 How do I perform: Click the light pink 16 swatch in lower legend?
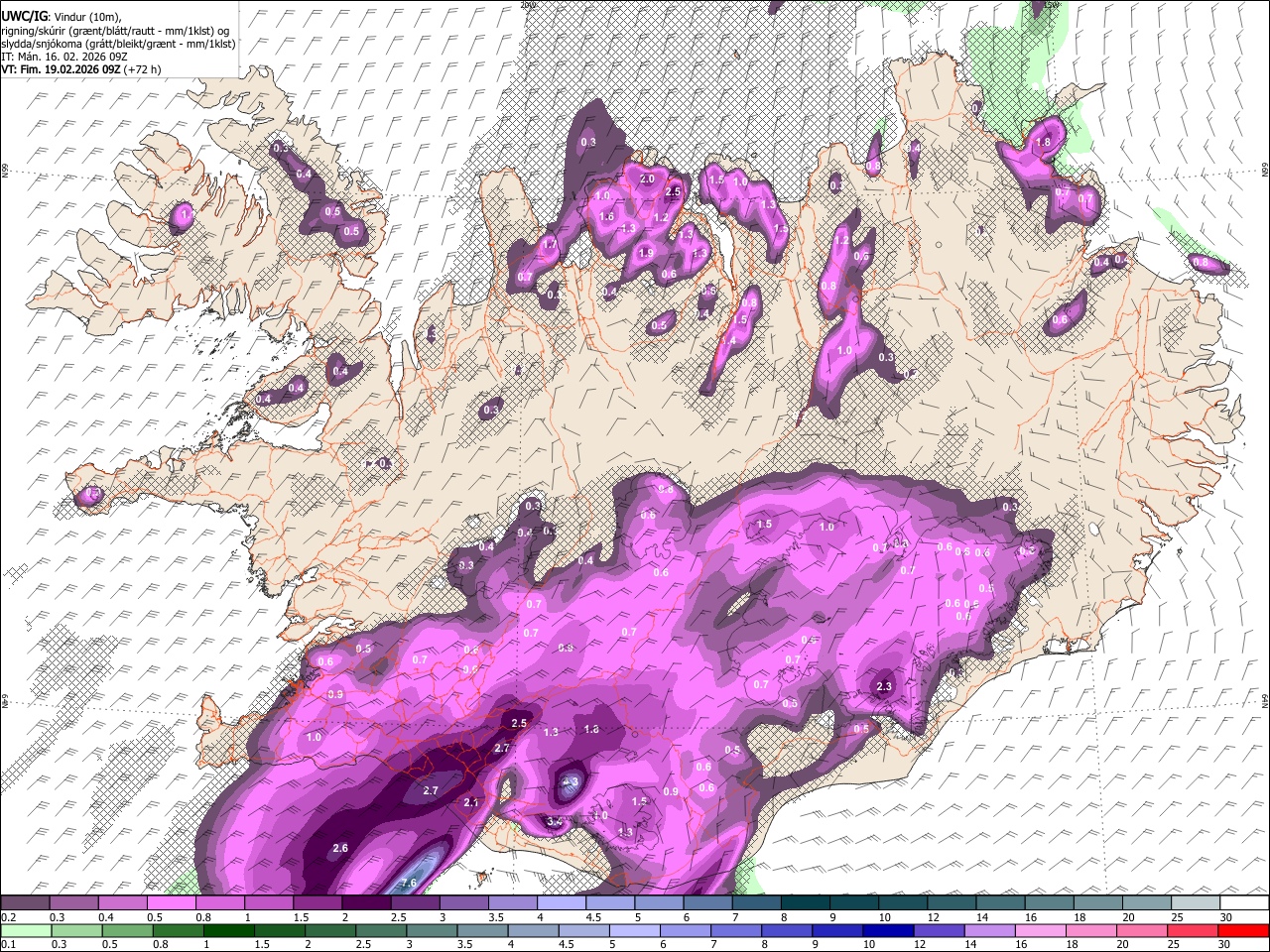[x=1041, y=930]
